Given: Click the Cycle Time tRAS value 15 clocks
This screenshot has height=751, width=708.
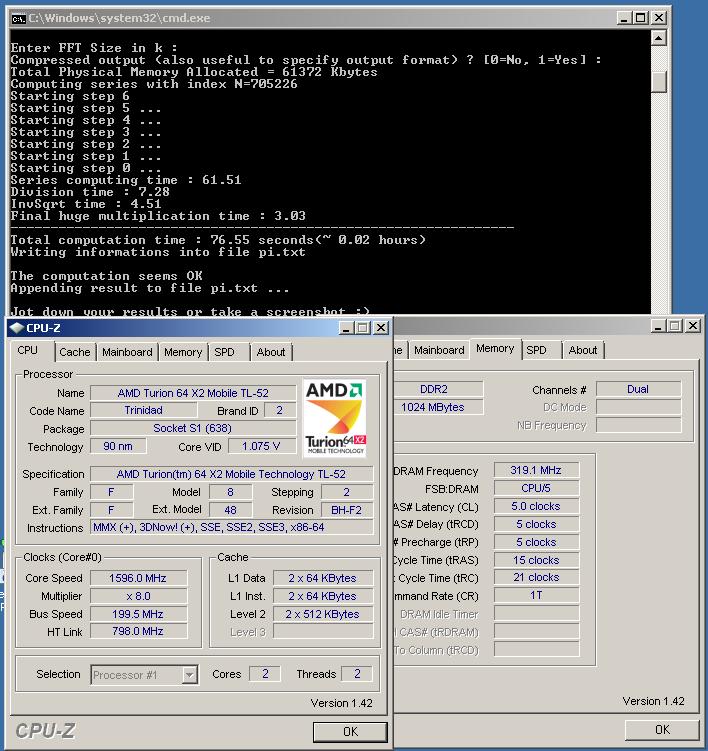Looking at the screenshot, I should click(x=536, y=560).
